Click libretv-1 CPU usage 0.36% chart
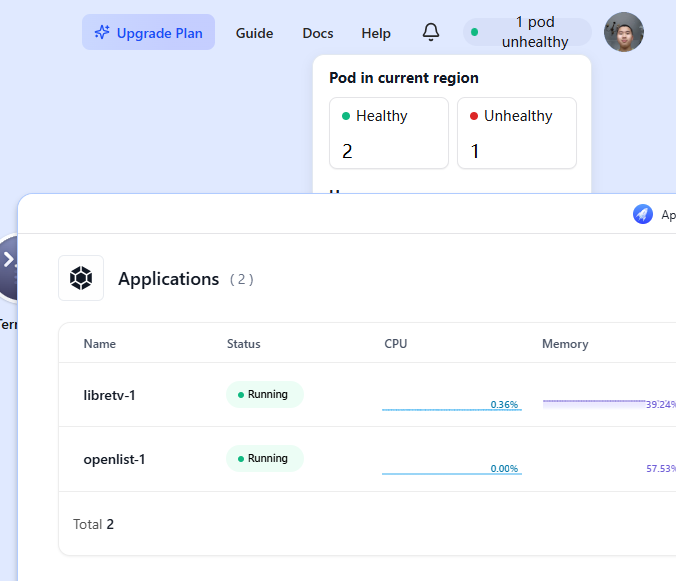 [452, 405]
